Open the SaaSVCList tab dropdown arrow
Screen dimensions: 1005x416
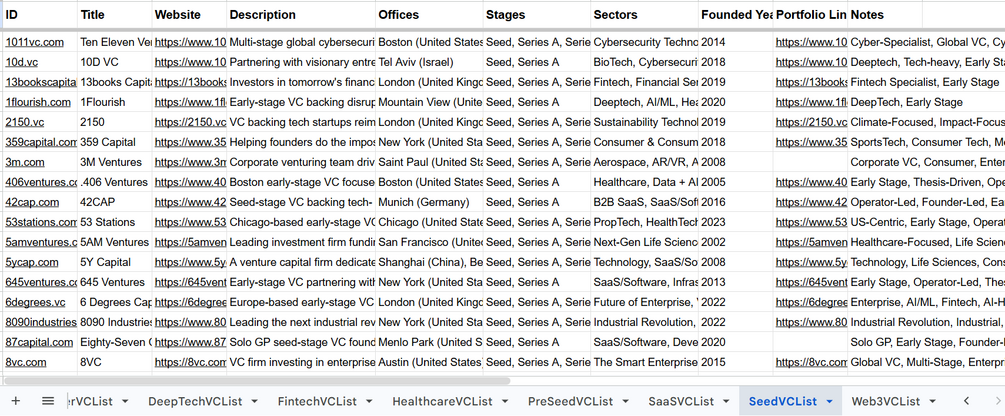[x=726, y=401]
